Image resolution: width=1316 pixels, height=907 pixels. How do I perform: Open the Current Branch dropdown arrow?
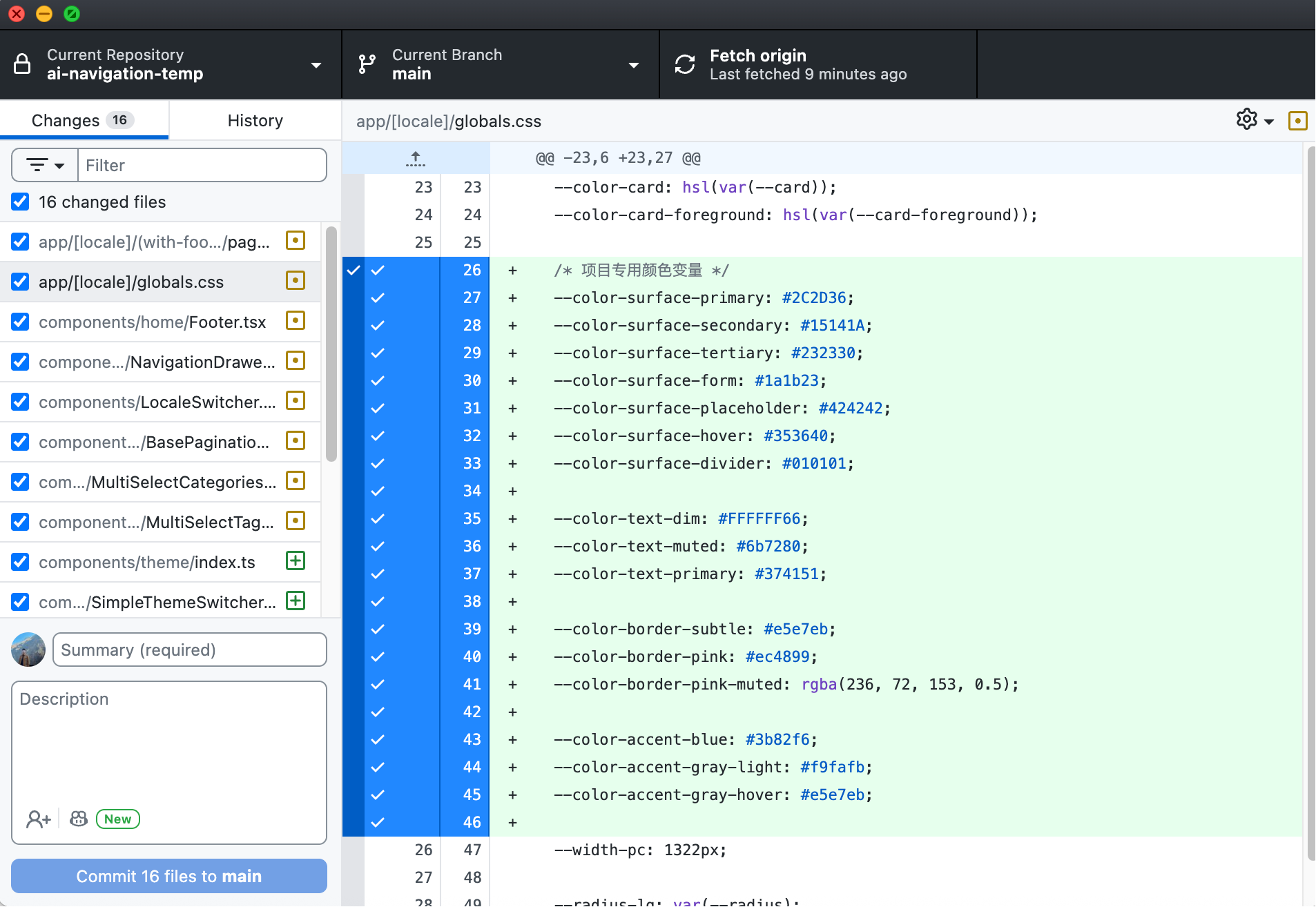(x=634, y=65)
